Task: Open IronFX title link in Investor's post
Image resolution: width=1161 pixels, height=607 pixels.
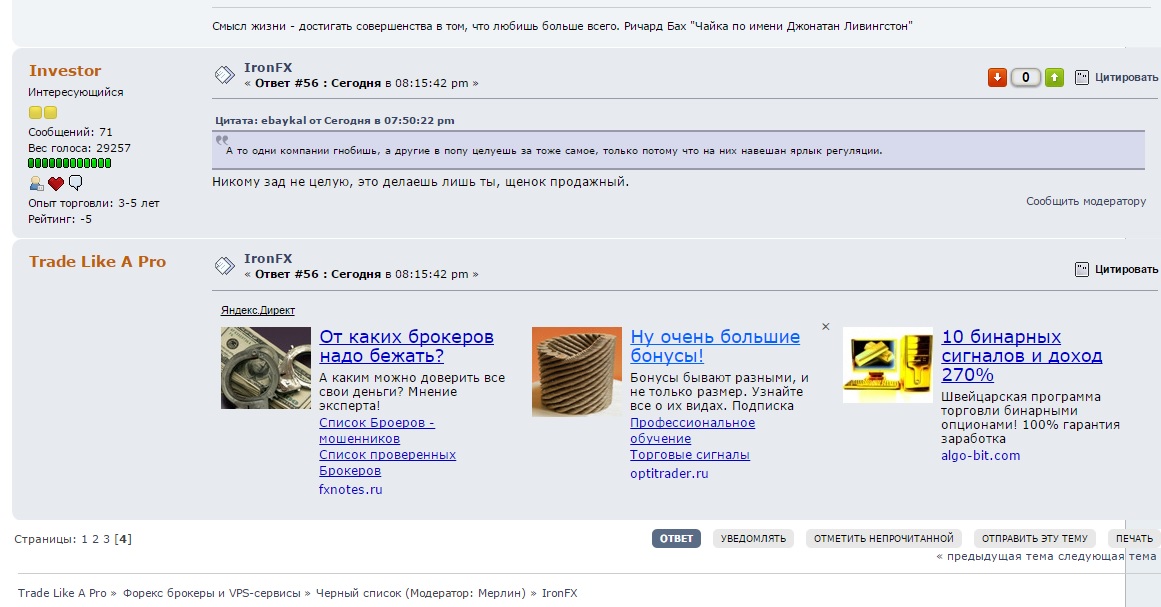Action: pyautogui.click(x=268, y=67)
